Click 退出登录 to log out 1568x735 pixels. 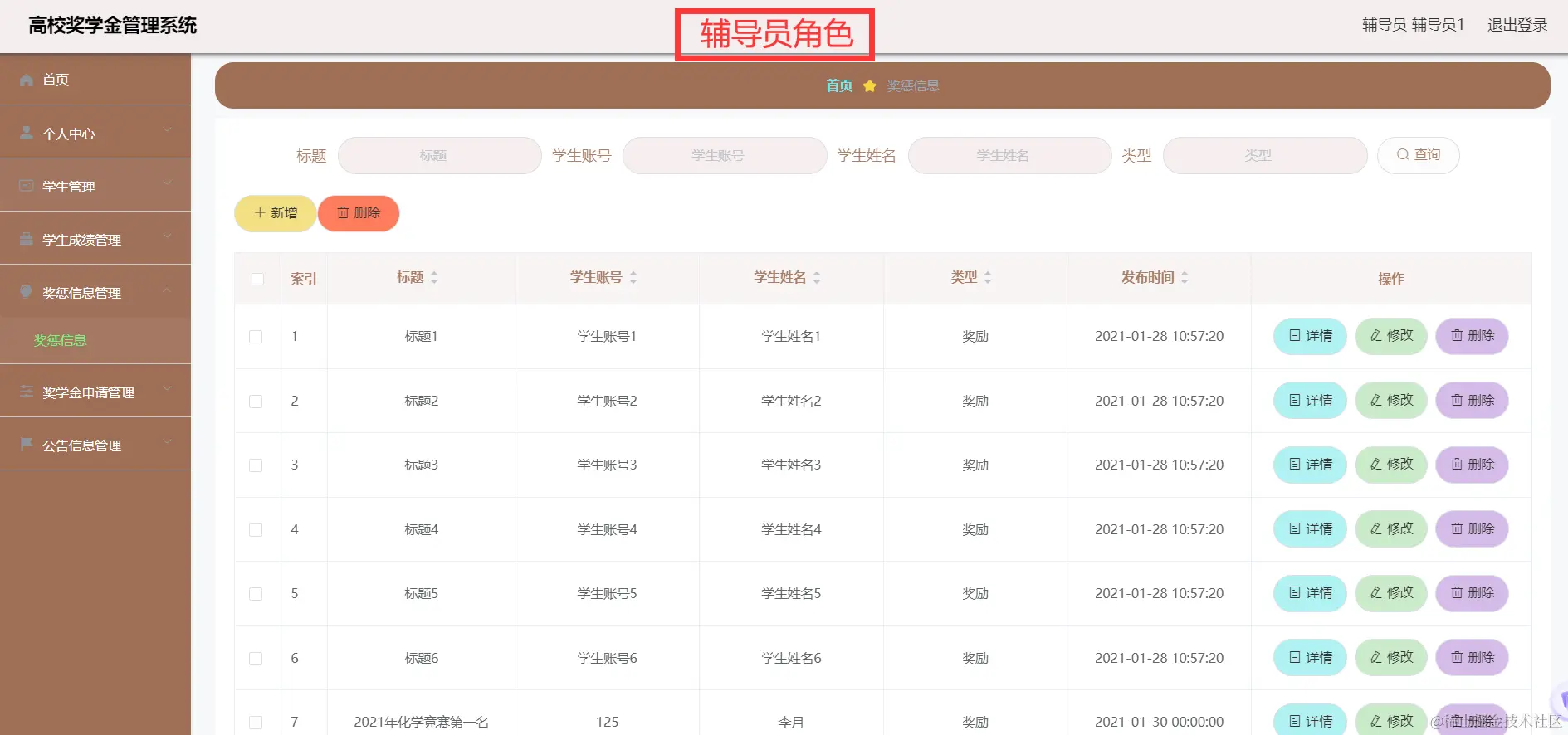click(1517, 25)
